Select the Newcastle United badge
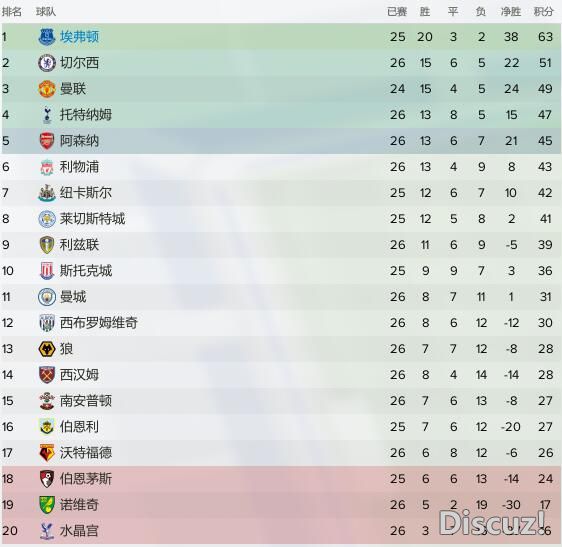The width and height of the screenshot is (562, 547). click(47, 193)
